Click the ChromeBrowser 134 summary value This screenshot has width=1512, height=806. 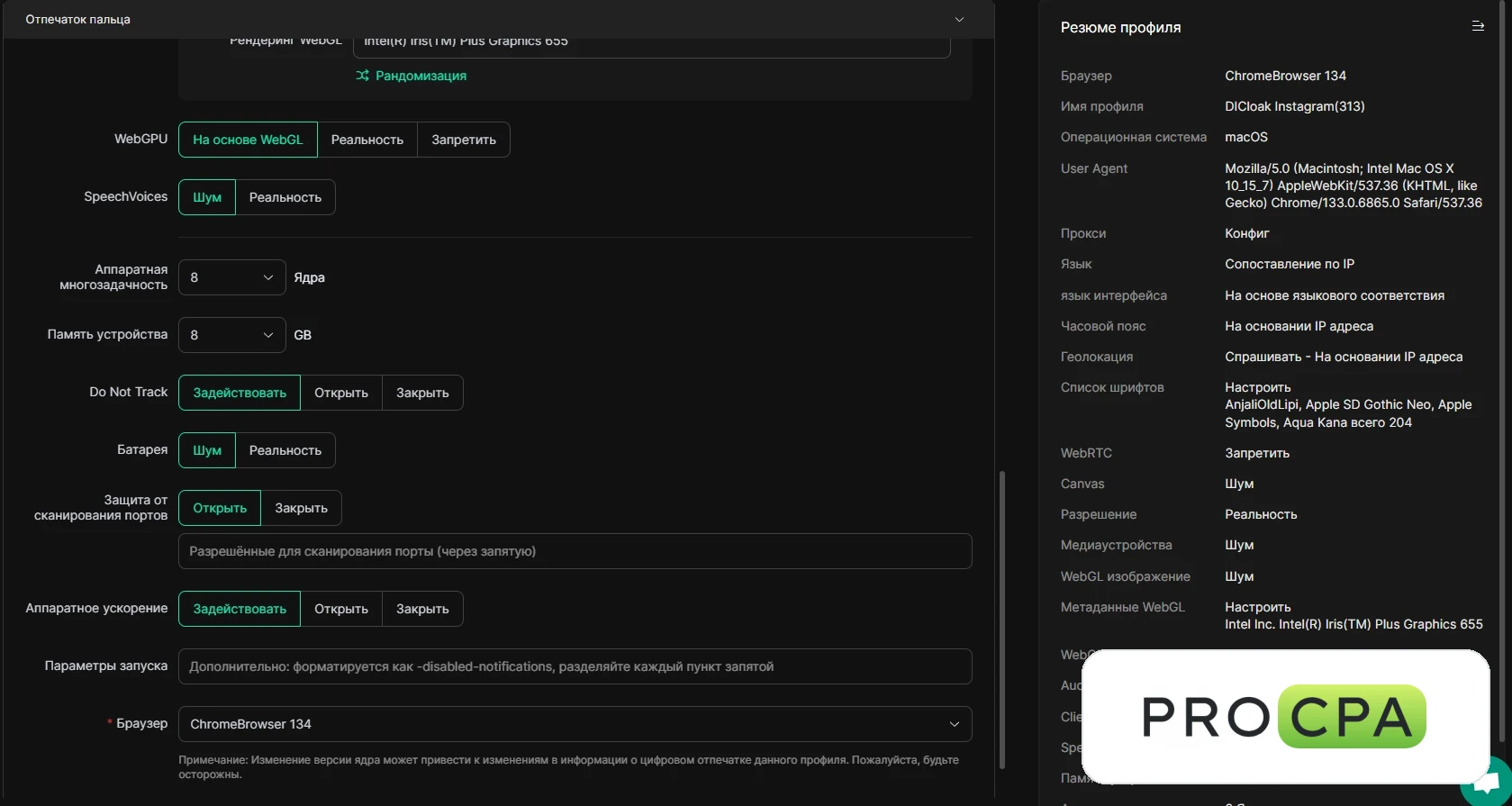[1285, 76]
